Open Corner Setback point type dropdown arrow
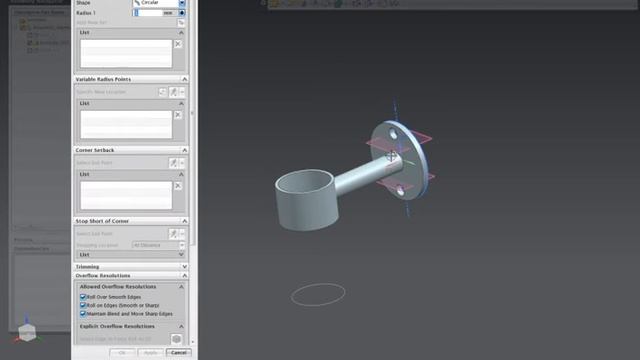The width and height of the screenshot is (640, 360). 182,163
